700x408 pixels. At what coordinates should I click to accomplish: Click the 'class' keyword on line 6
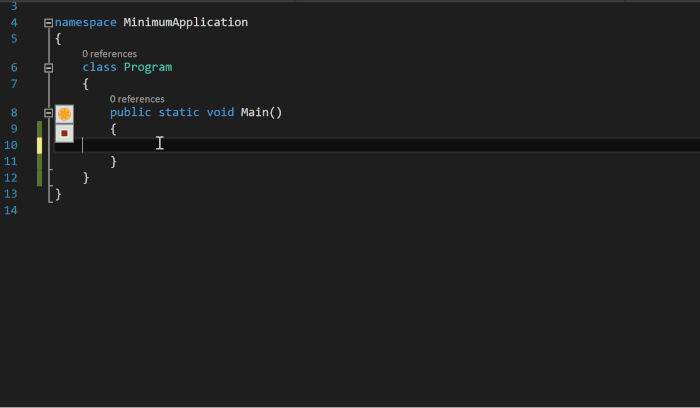[99, 67]
